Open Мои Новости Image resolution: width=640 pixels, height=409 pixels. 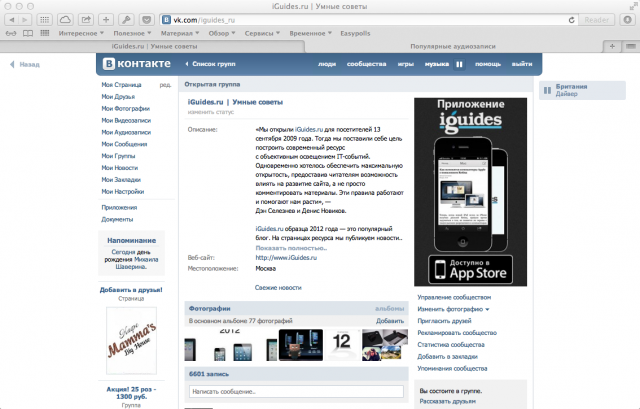coord(120,168)
